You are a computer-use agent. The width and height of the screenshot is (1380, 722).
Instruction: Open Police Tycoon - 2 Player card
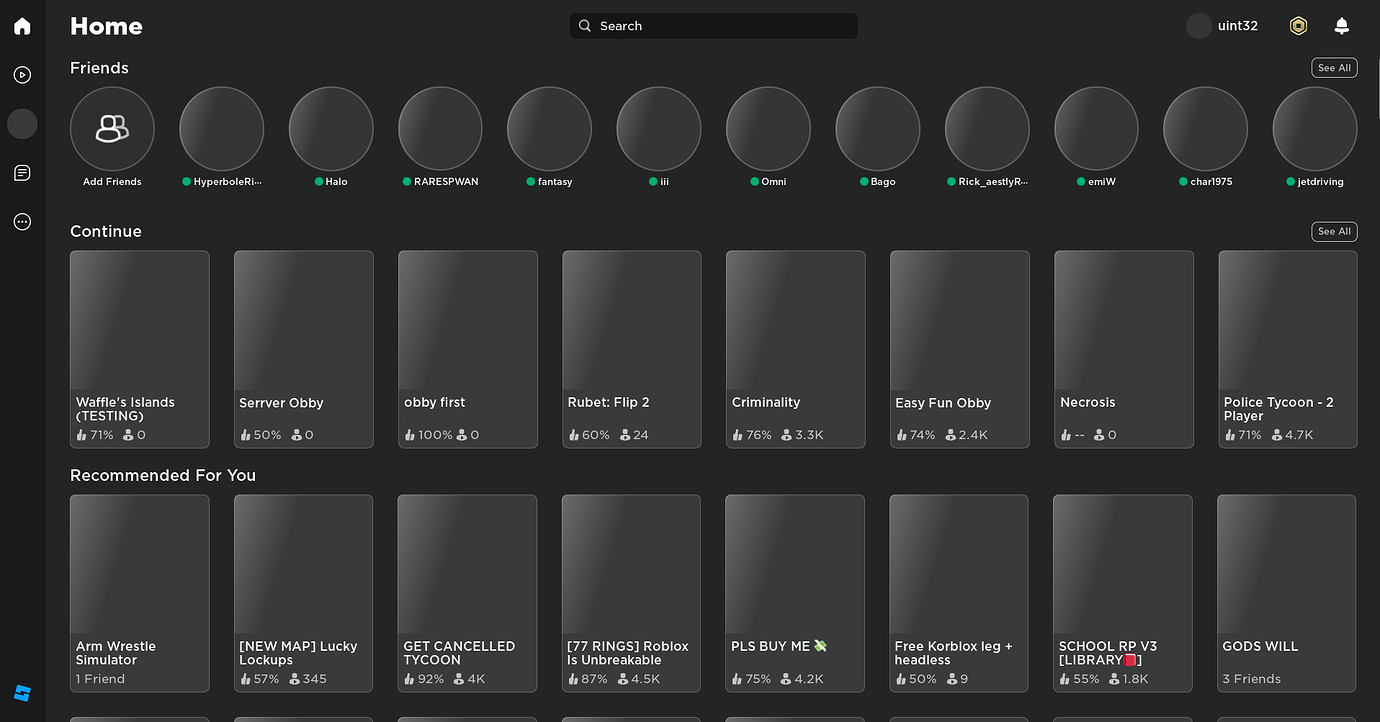point(1288,349)
